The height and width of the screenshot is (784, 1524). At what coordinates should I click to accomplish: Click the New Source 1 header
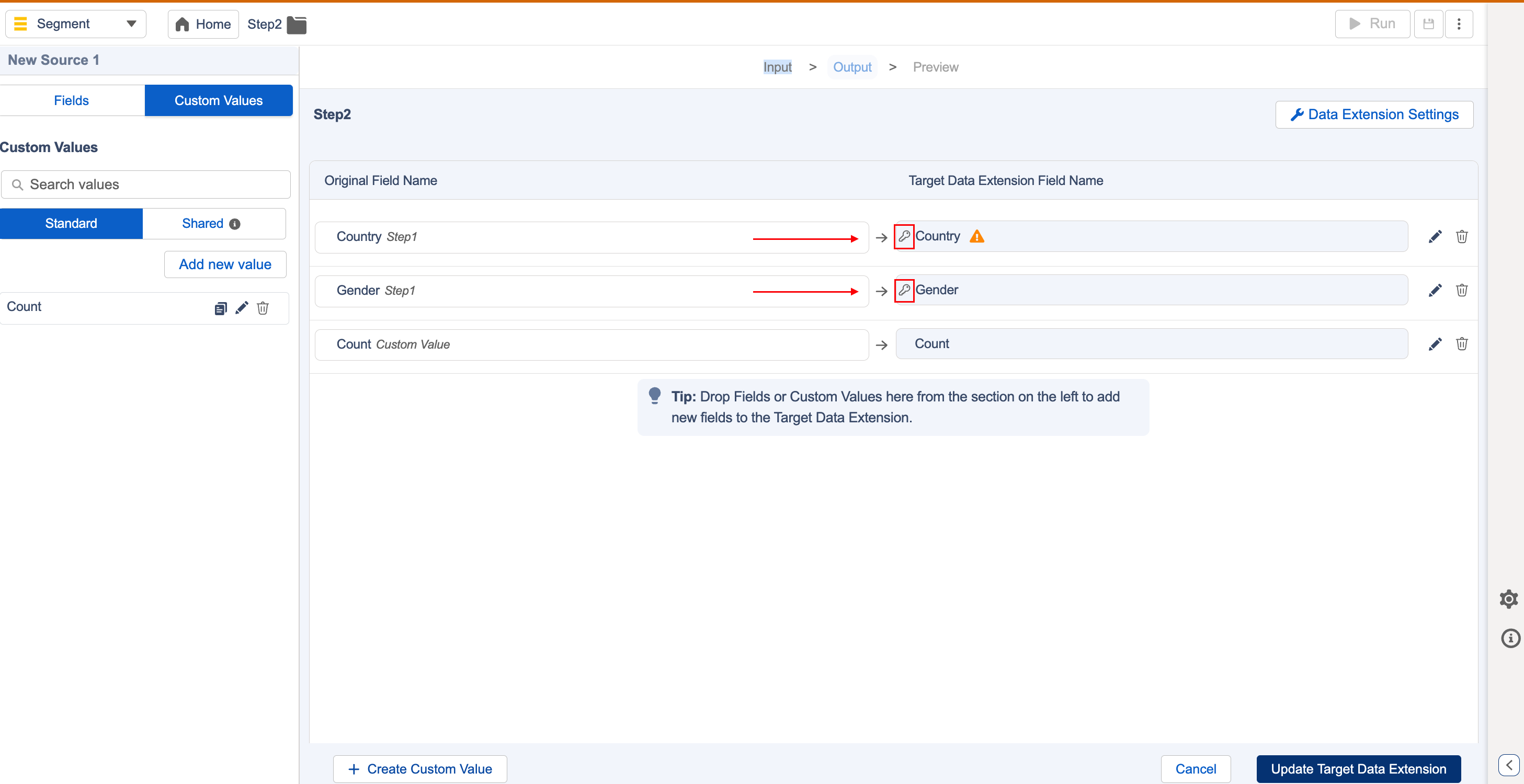point(149,60)
